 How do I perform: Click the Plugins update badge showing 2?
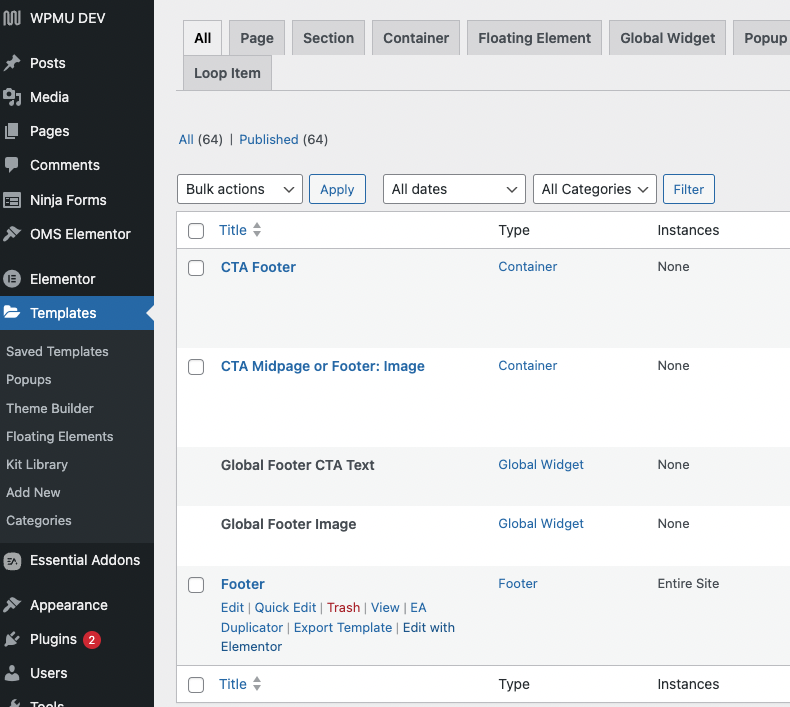coord(92,640)
